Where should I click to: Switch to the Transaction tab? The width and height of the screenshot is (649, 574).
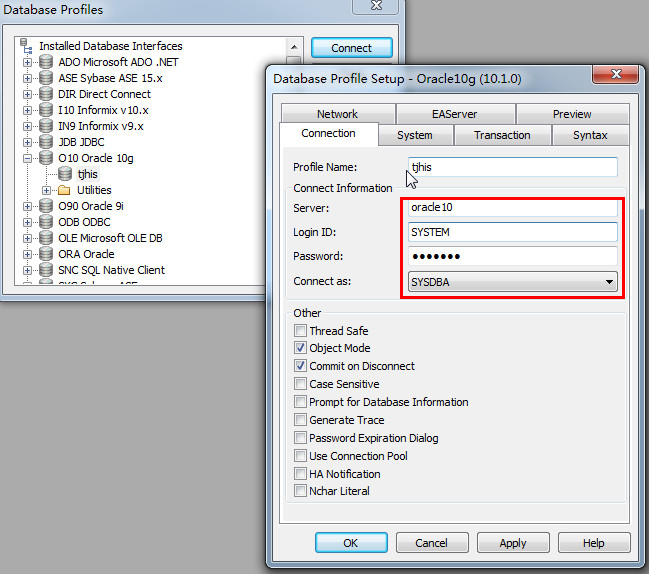[x=502, y=135]
